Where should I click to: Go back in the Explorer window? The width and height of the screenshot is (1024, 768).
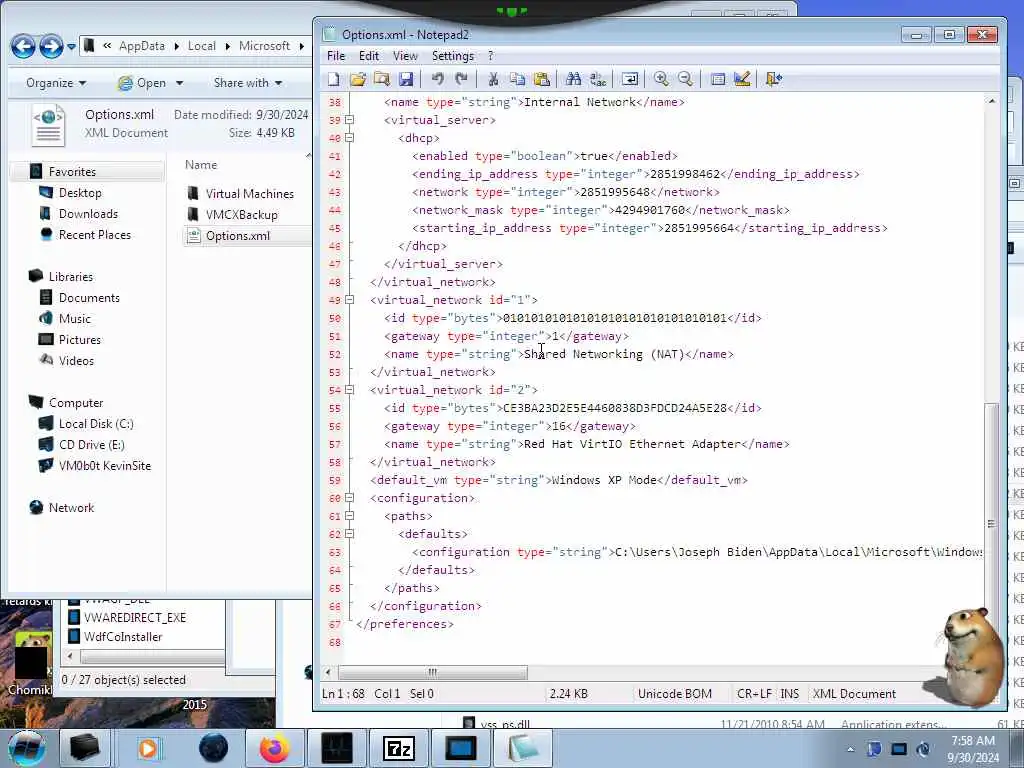pos(23,46)
